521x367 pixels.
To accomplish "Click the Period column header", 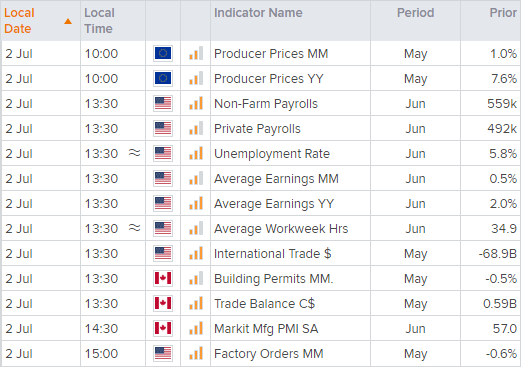I will (415, 13).
